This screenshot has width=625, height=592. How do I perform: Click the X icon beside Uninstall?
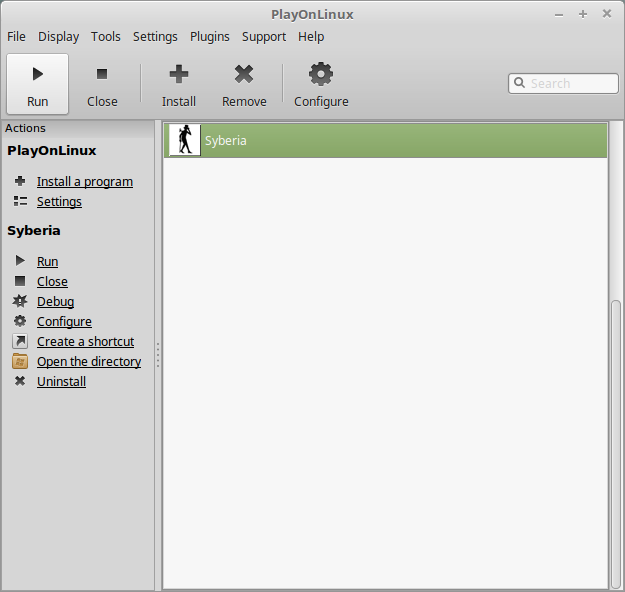20,381
